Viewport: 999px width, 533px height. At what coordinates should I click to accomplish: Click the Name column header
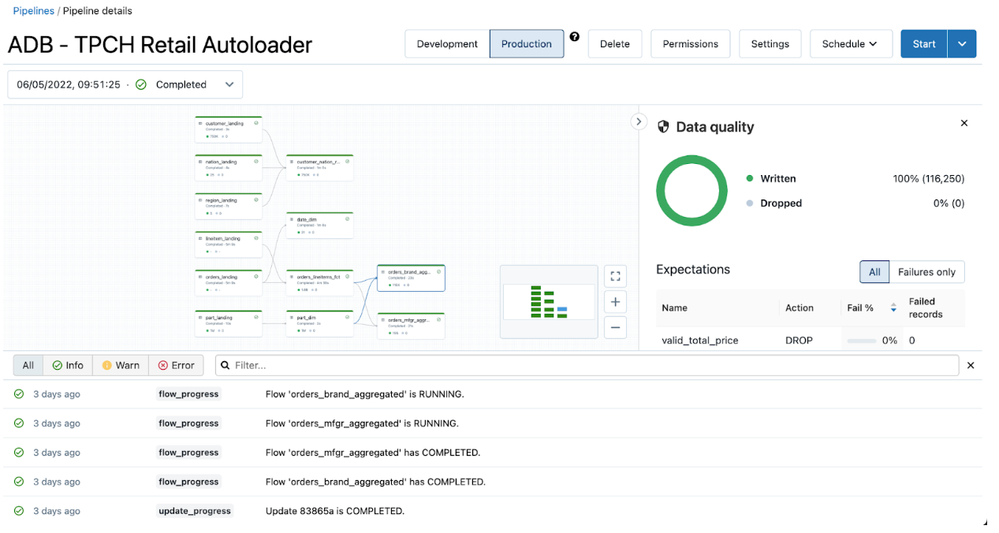coord(674,308)
